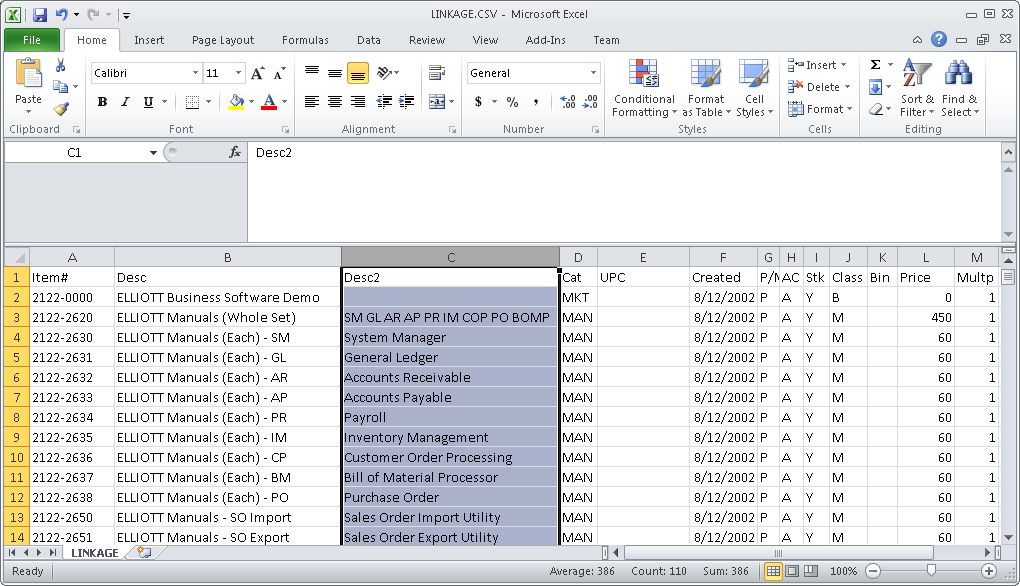Image resolution: width=1020 pixels, height=586 pixels.
Task: Apply Comma Style
Action: tap(535, 101)
